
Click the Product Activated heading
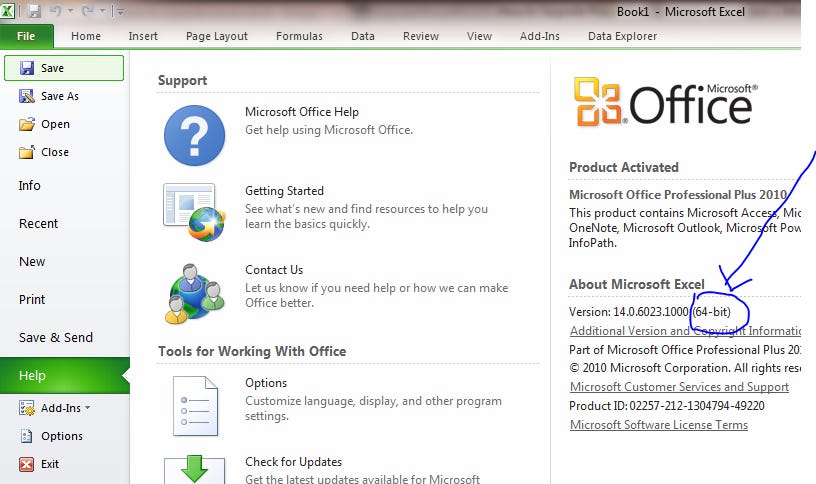(624, 168)
